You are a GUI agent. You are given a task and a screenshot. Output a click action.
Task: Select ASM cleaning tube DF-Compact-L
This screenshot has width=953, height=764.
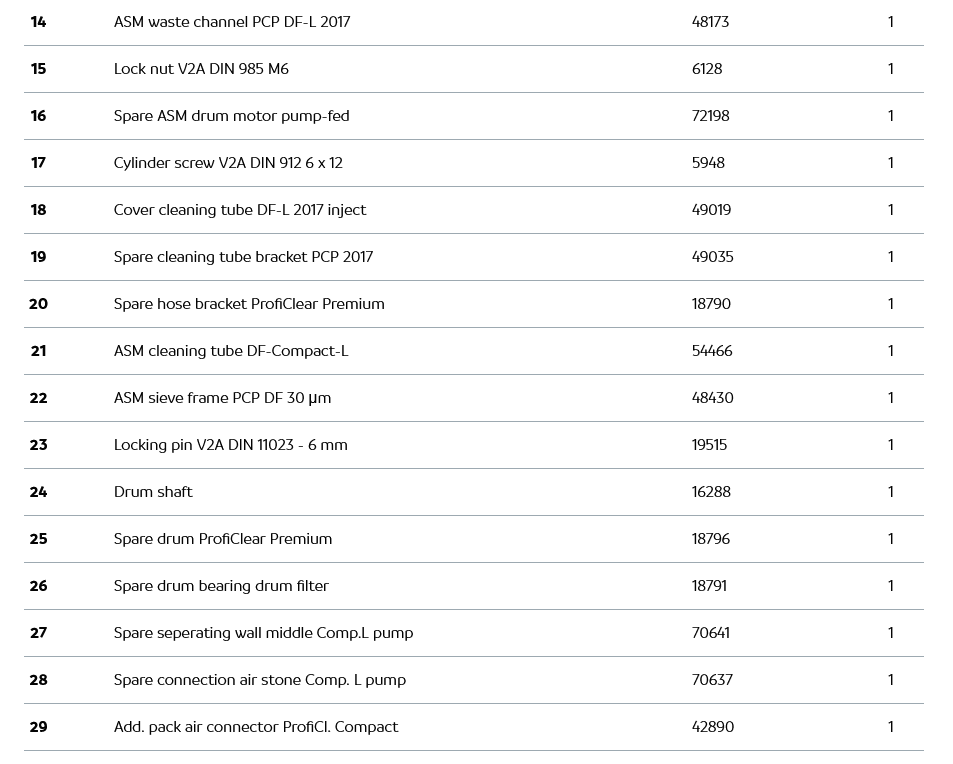(231, 351)
